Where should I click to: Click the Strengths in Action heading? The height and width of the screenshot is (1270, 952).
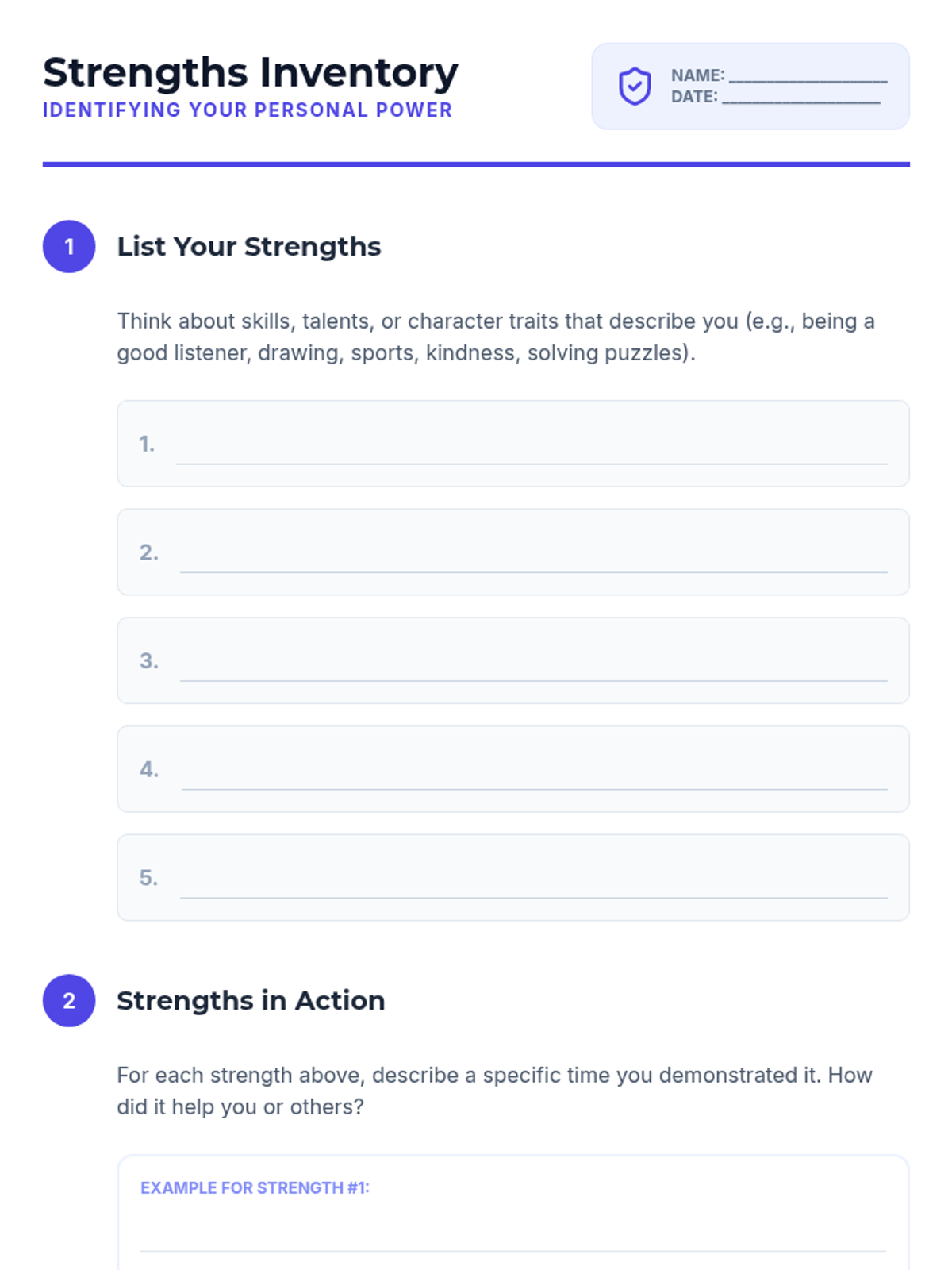point(251,1001)
